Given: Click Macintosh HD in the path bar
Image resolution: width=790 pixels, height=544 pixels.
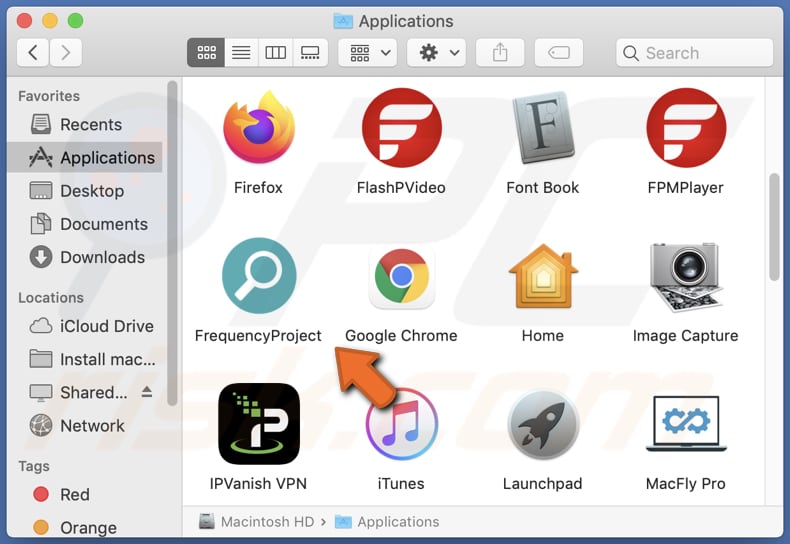Looking at the screenshot, I should 257,522.
